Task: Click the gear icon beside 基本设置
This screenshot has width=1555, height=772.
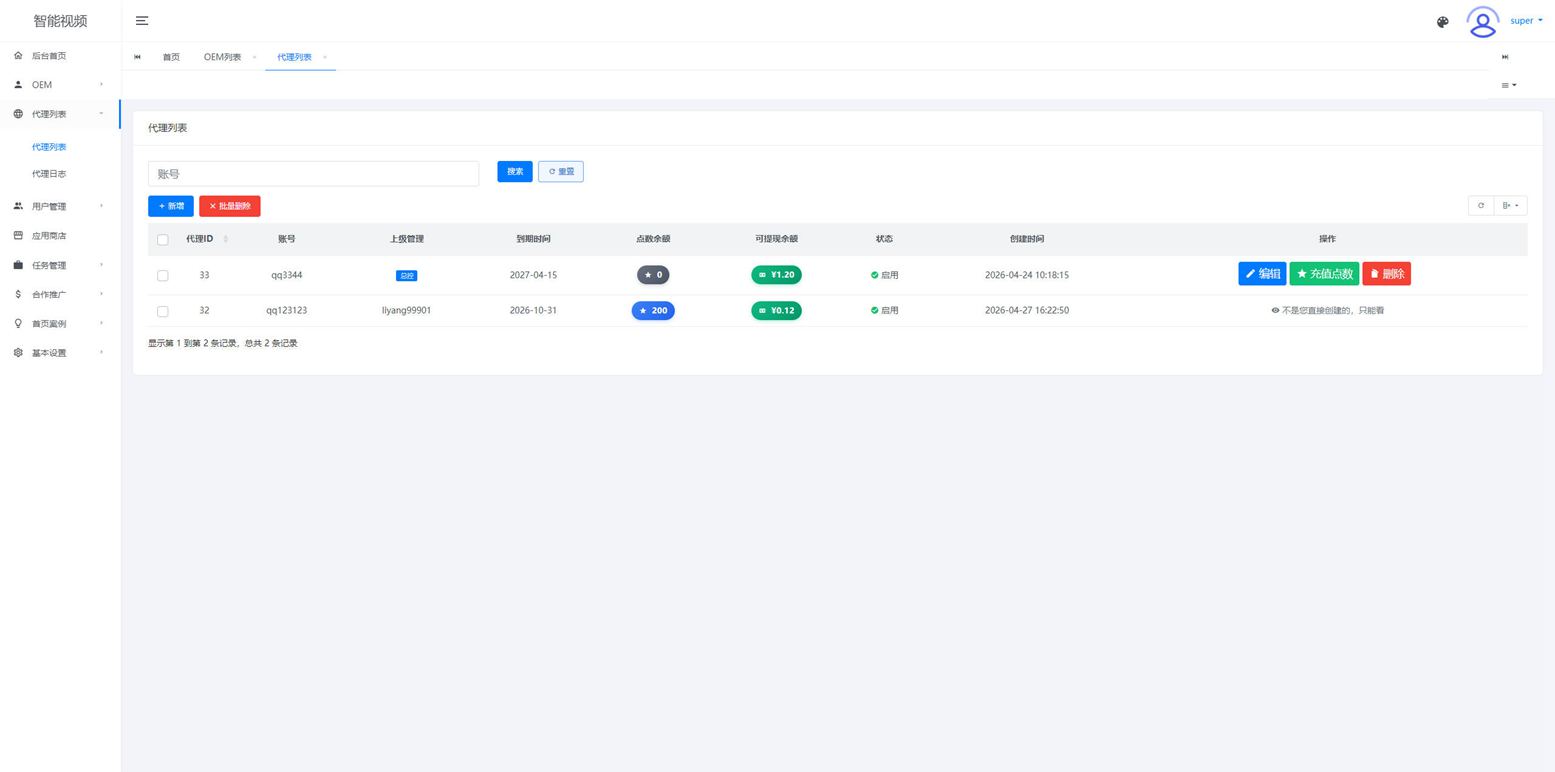Action: [x=18, y=352]
